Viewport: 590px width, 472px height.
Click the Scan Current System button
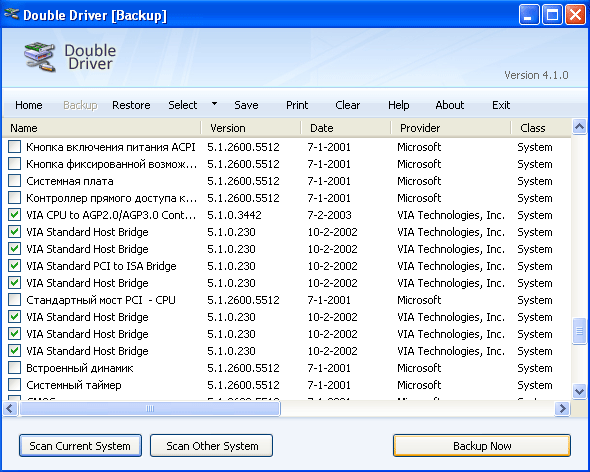coord(80,446)
